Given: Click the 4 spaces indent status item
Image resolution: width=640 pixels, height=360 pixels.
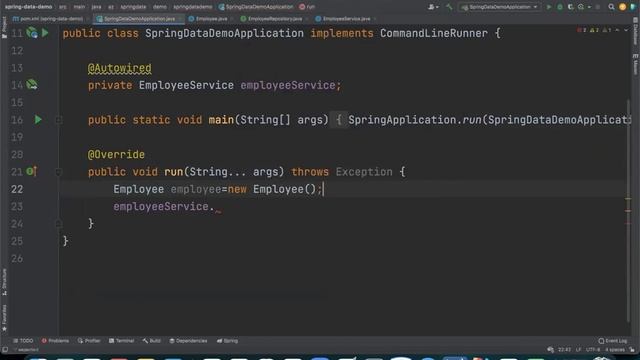Looking at the screenshot, I should (614, 350).
